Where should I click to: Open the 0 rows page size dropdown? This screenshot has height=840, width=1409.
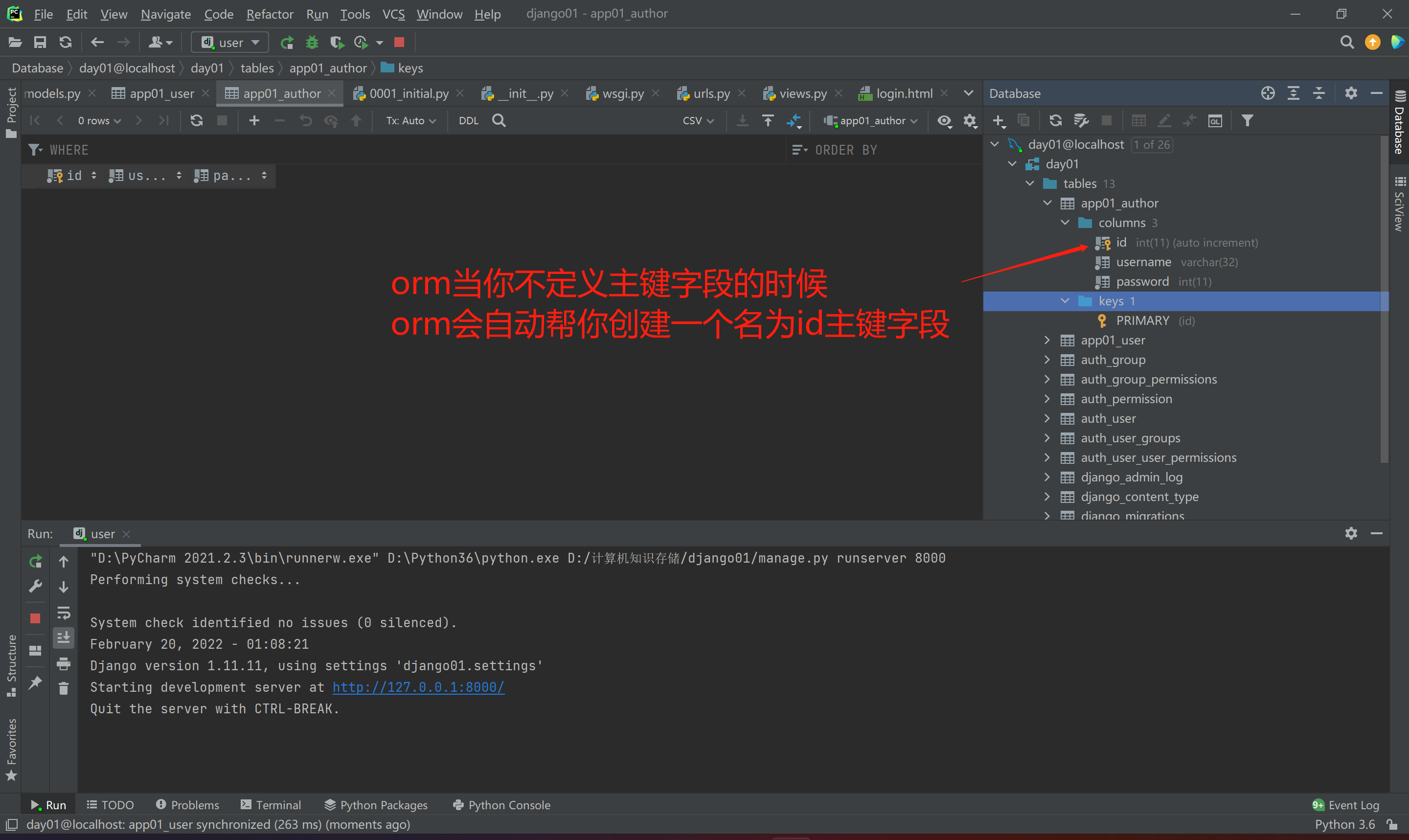100,120
